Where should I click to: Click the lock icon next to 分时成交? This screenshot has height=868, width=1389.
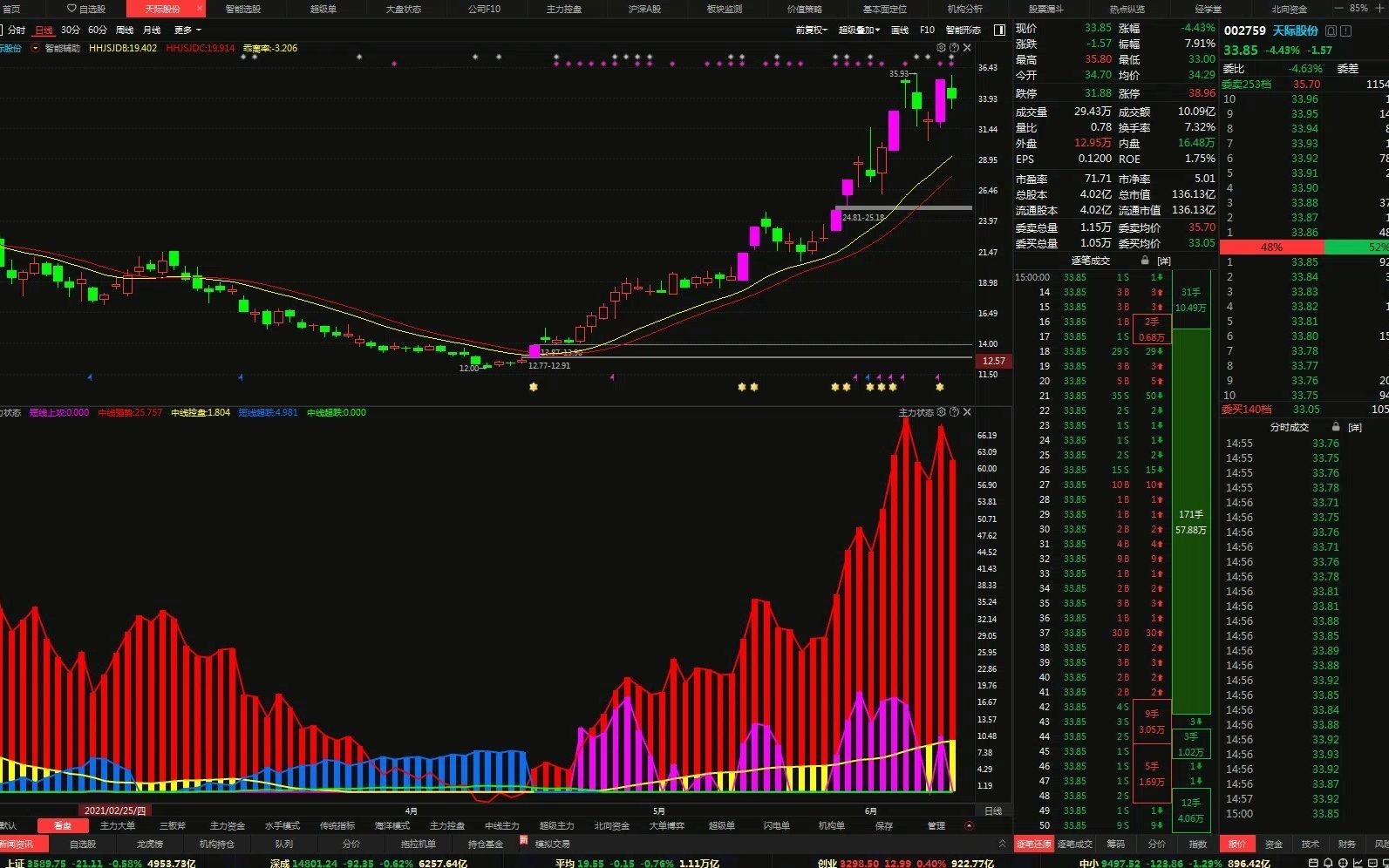click(1335, 427)
